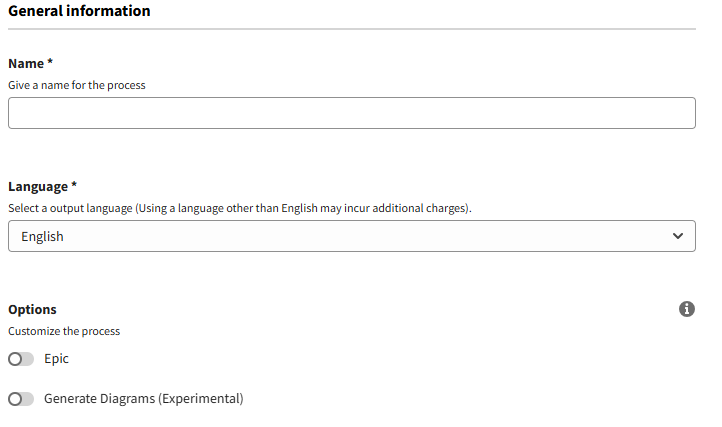Click the "Options" section heading
722x427 pixels.
tap(32, 309)
